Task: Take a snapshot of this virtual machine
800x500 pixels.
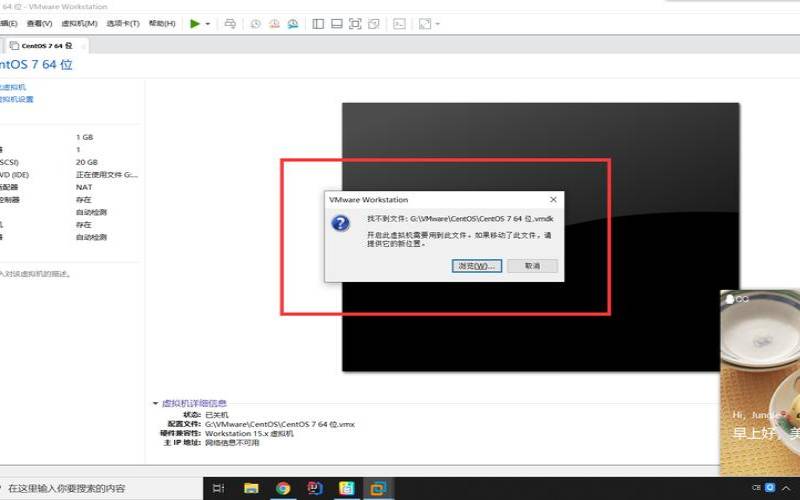Action: (x=256, y=23)
